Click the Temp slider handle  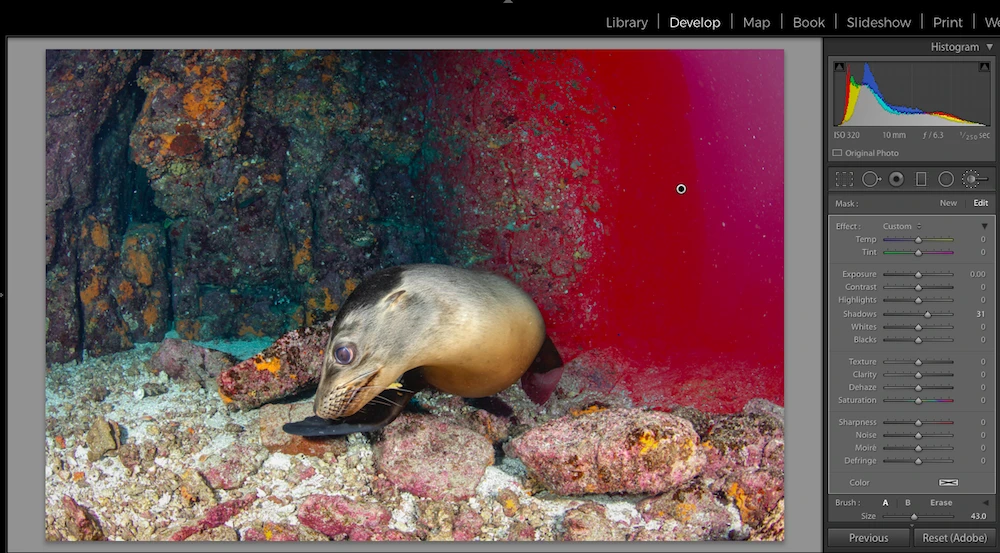click(x=918, y=240)
